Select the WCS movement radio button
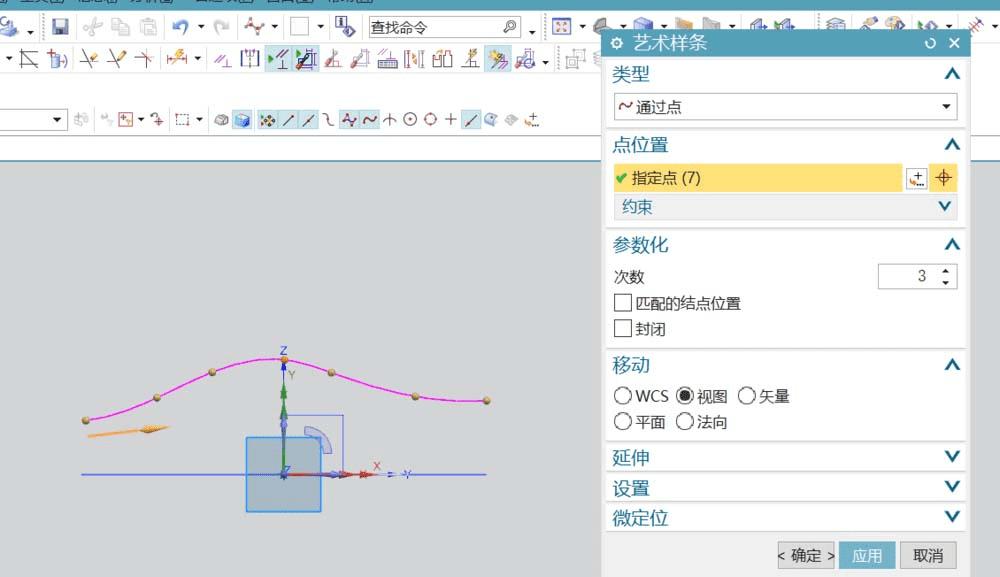 (622, 396)
